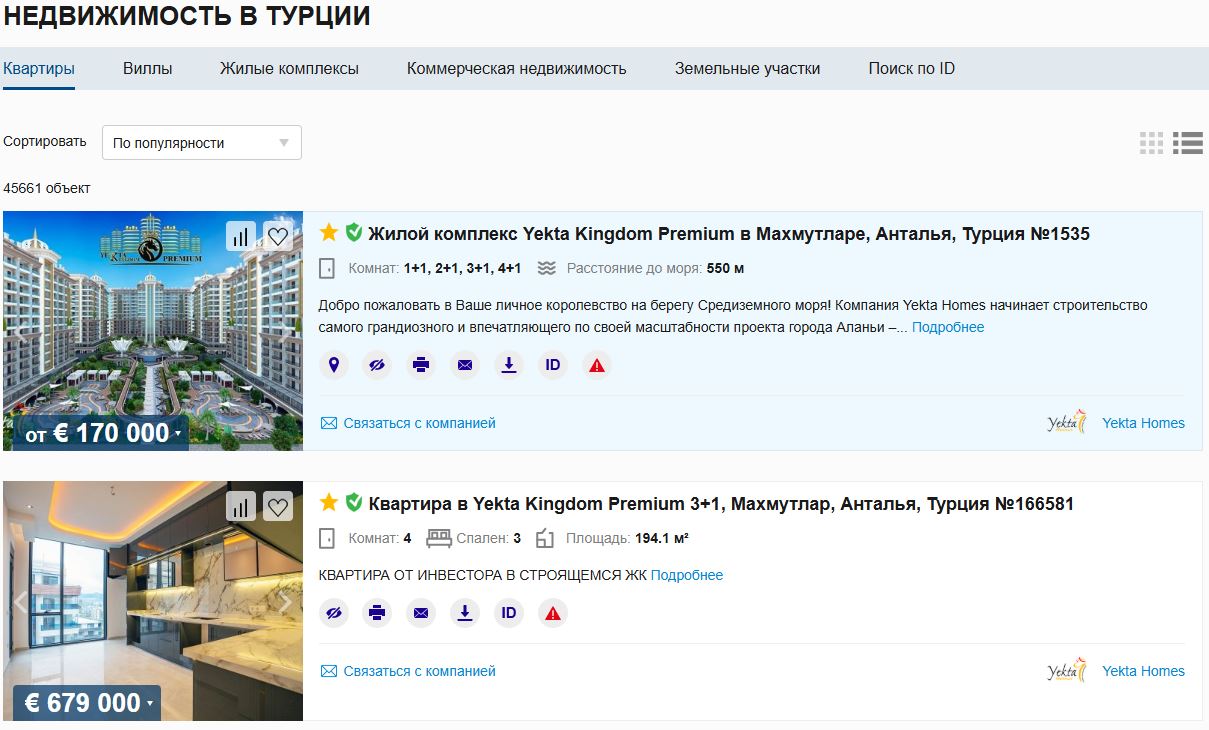Add Yekta Kingdom complex №1535 to favorites
The image size is (1209, 730).
pos(278,236)
